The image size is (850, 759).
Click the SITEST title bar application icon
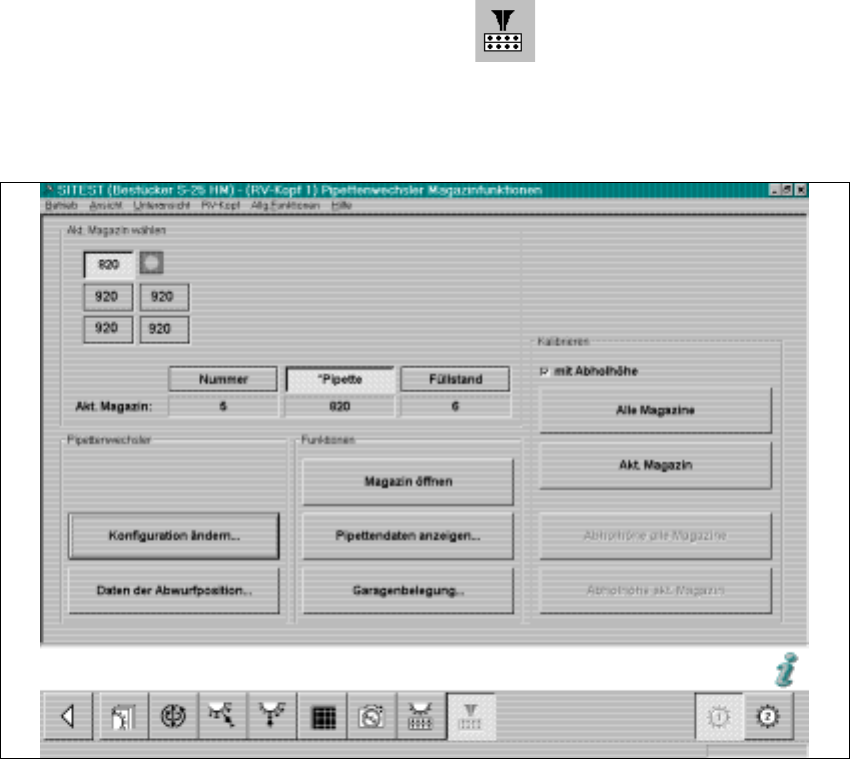49,190
